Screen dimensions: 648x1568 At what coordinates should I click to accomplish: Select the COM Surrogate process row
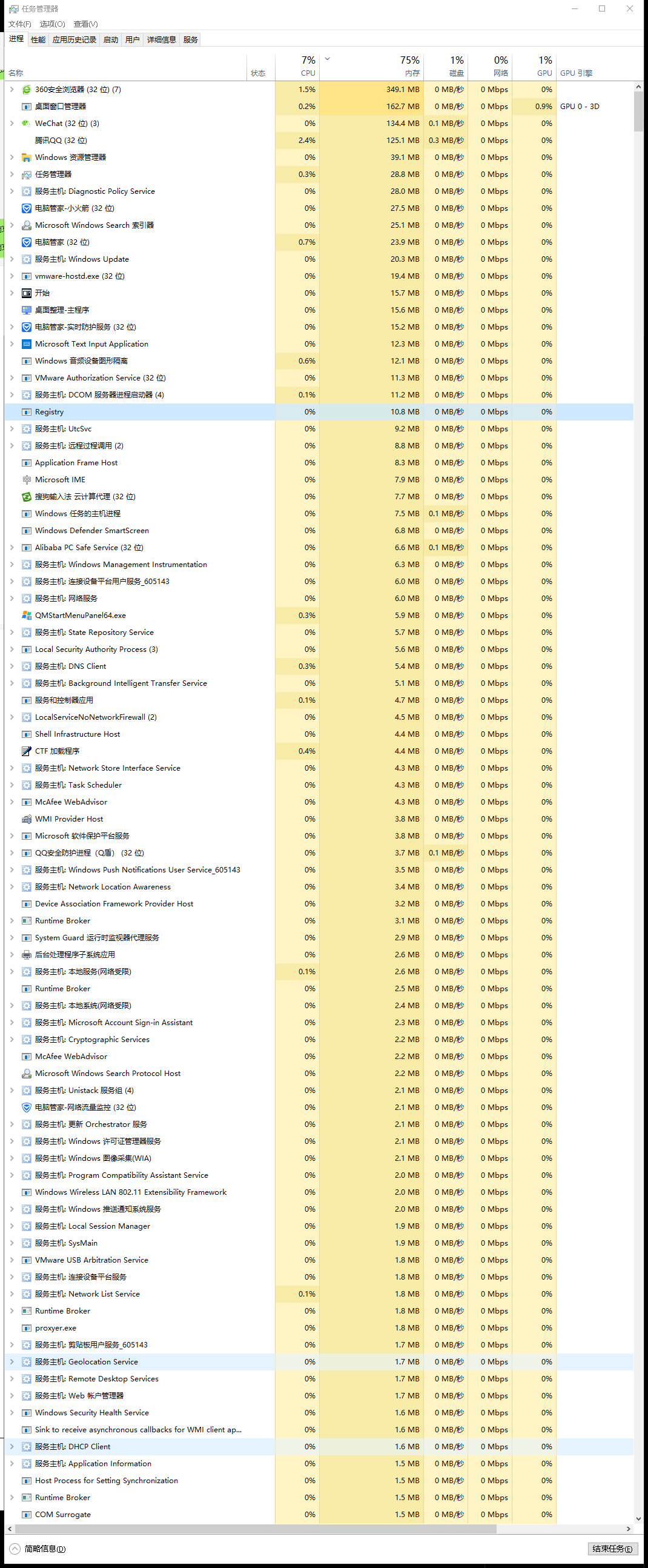[319, 1515]
